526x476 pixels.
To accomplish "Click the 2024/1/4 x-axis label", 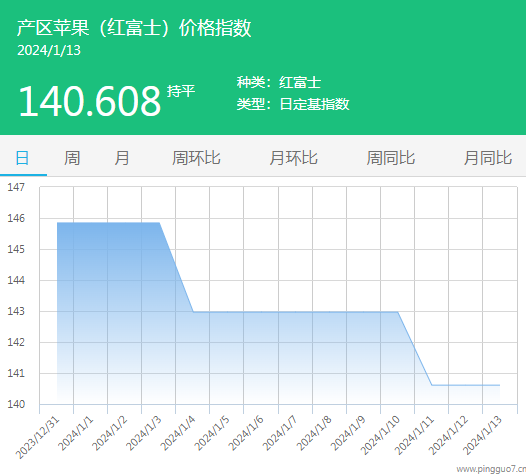I will click(x=178, y=433).
